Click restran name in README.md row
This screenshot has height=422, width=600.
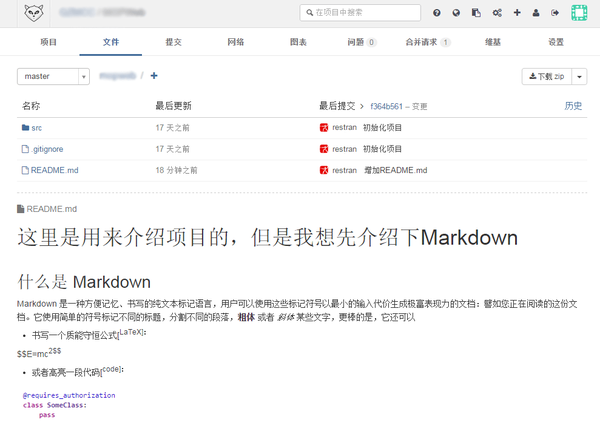pyautogui.click(x=344, y=170)
